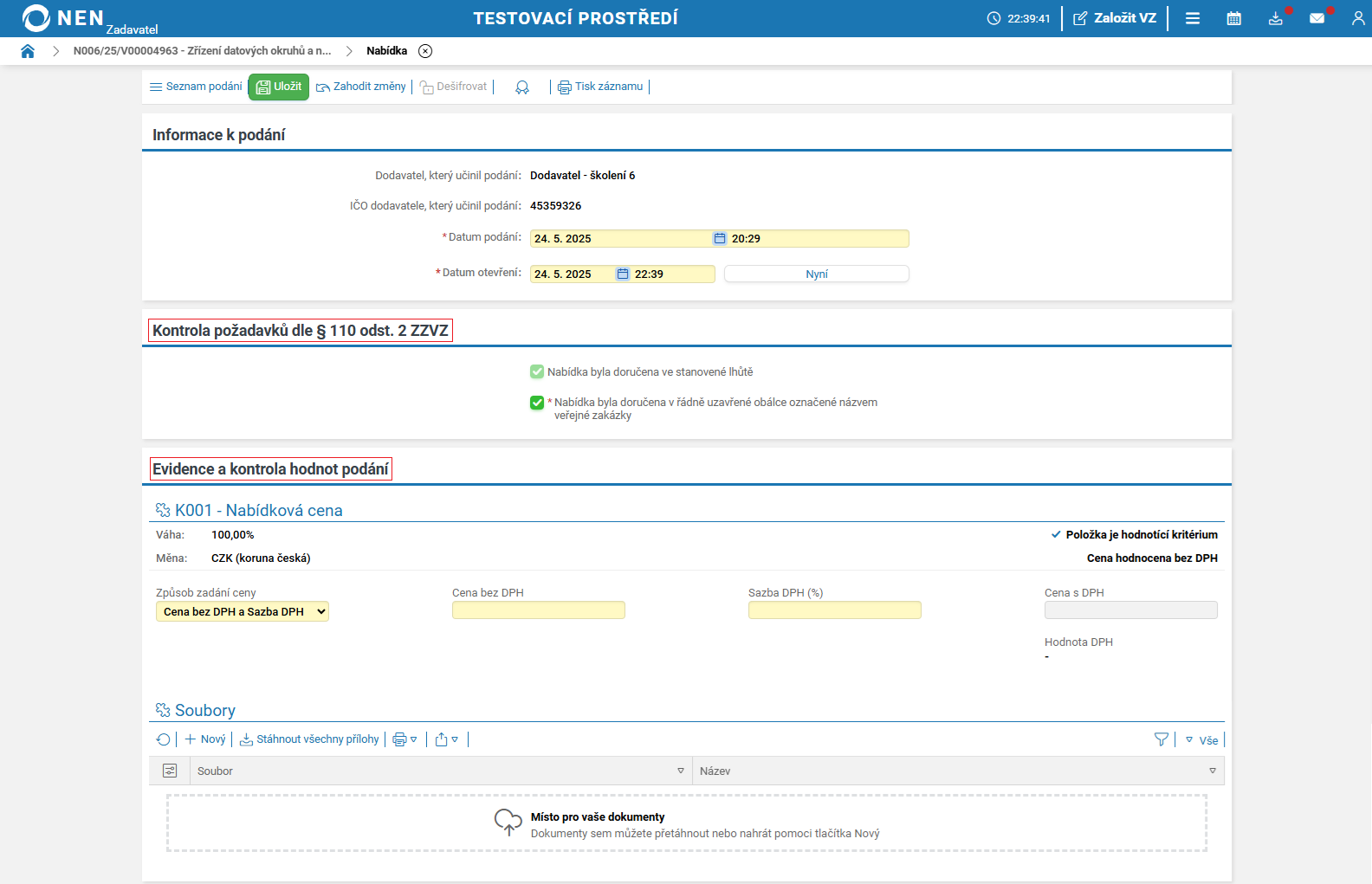Close the Nabídka breadcrumb tab
This screenshot has width=1372, height=884.
425,51
